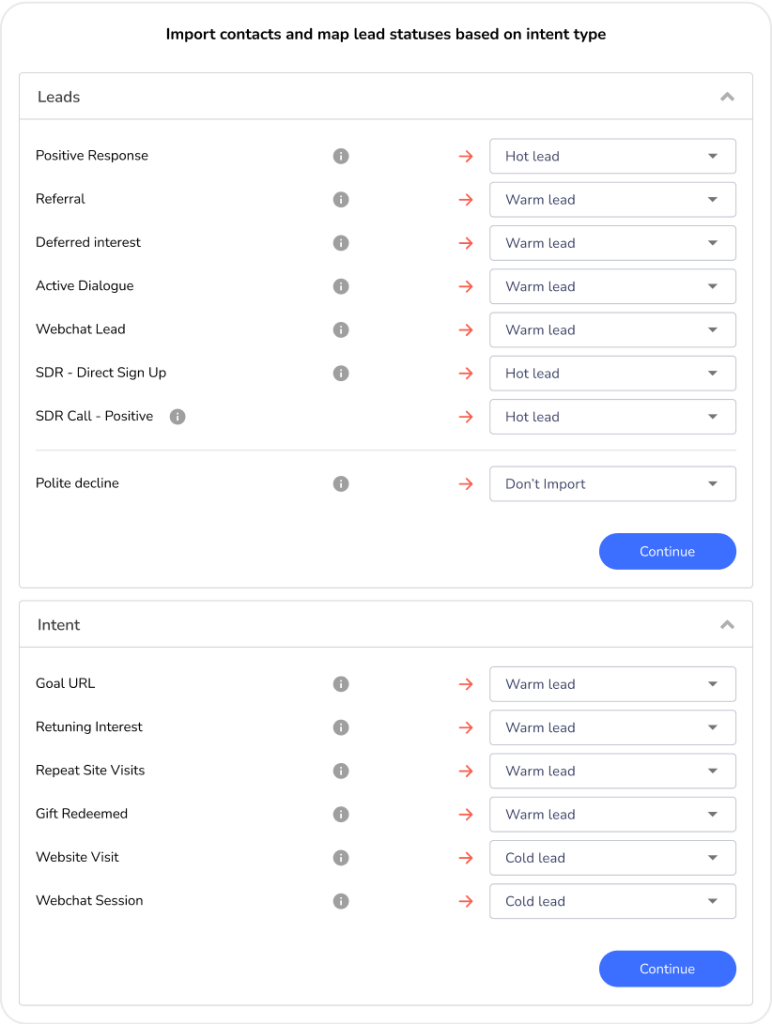
Task: Open Polite decline Don't Import dropdown
Action: click(x=612, y=484)
